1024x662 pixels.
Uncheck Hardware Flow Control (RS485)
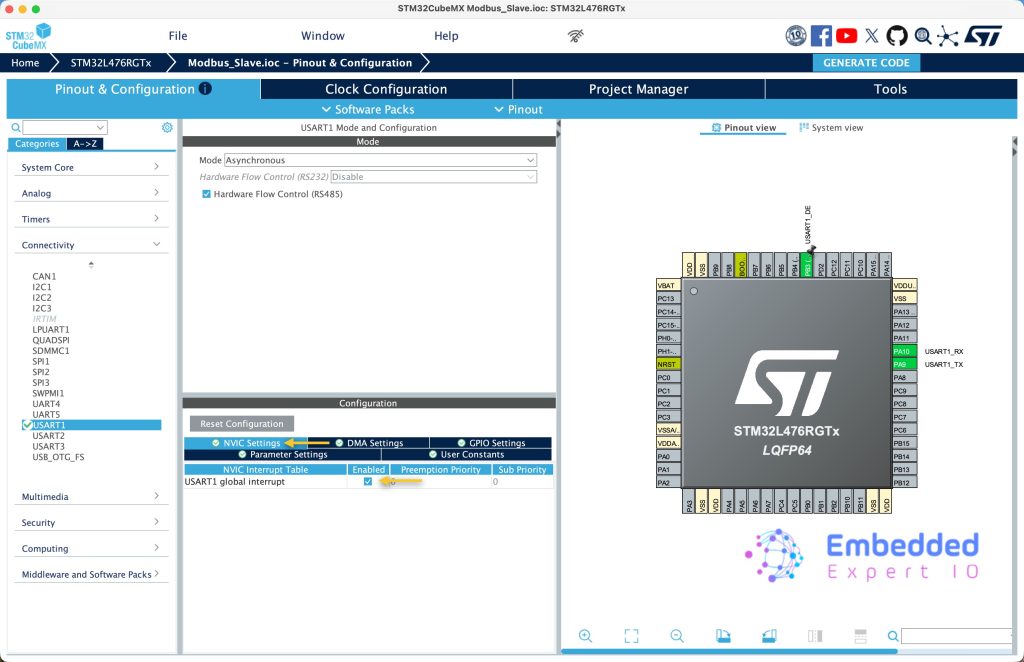pyautogui.click(x=206, y=194)
